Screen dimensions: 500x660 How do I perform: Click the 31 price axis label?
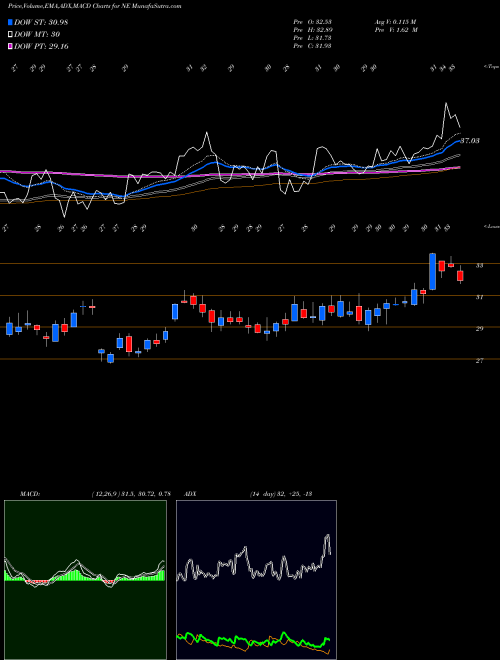(479, 297)
